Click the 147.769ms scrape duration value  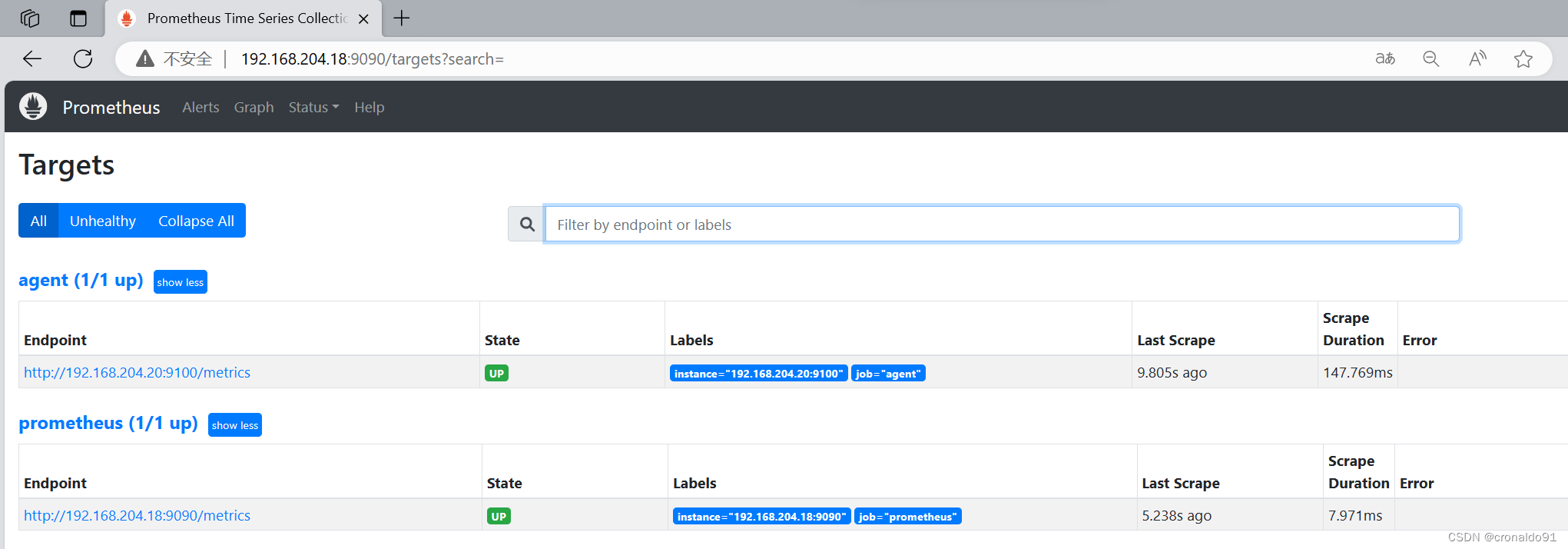(1357, 372)
